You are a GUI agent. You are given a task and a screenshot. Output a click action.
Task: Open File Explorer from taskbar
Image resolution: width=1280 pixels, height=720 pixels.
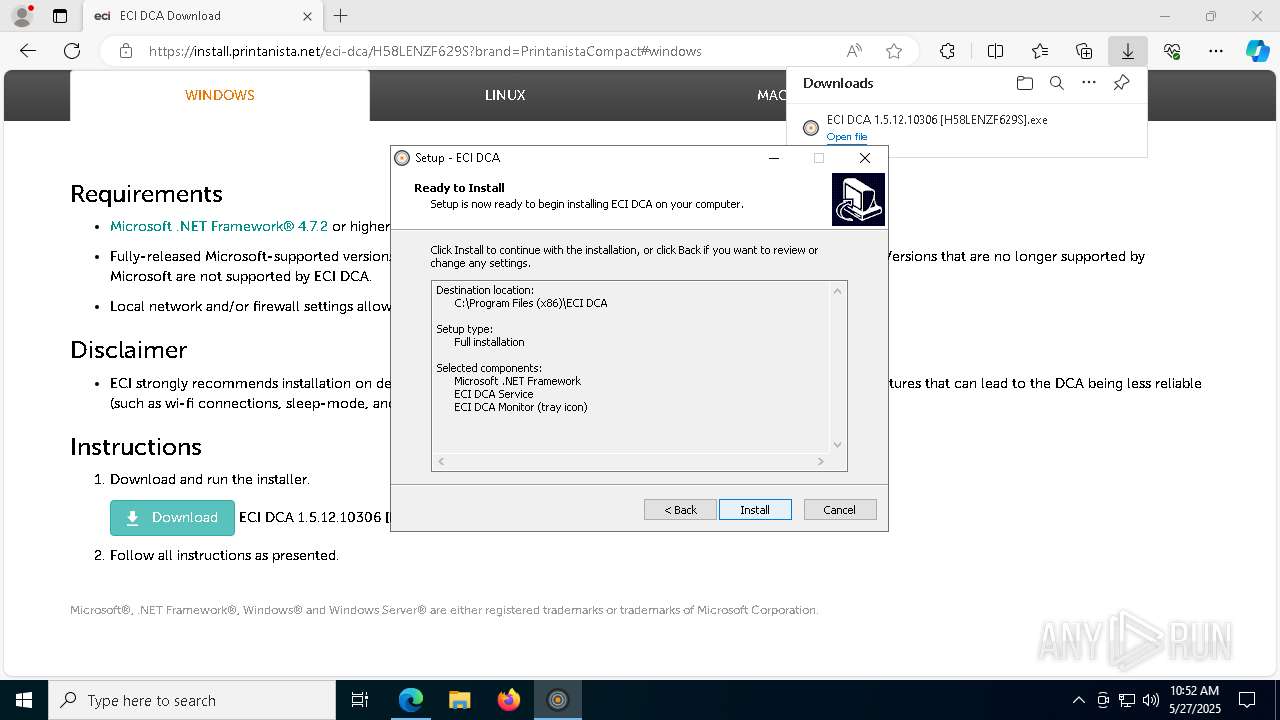(460, 700)
